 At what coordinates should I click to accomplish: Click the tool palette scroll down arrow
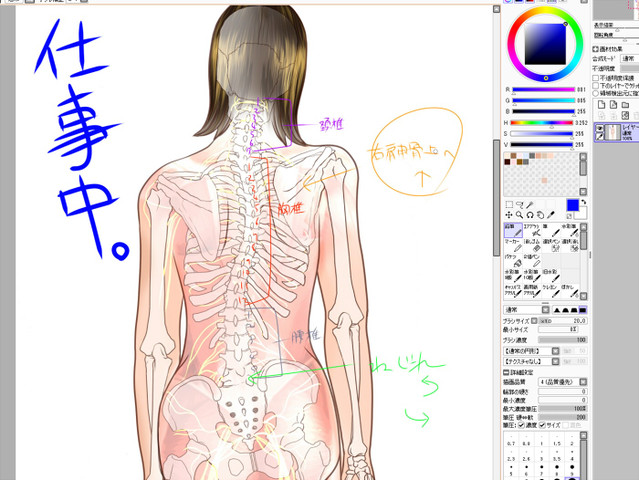tap(584, 296)
